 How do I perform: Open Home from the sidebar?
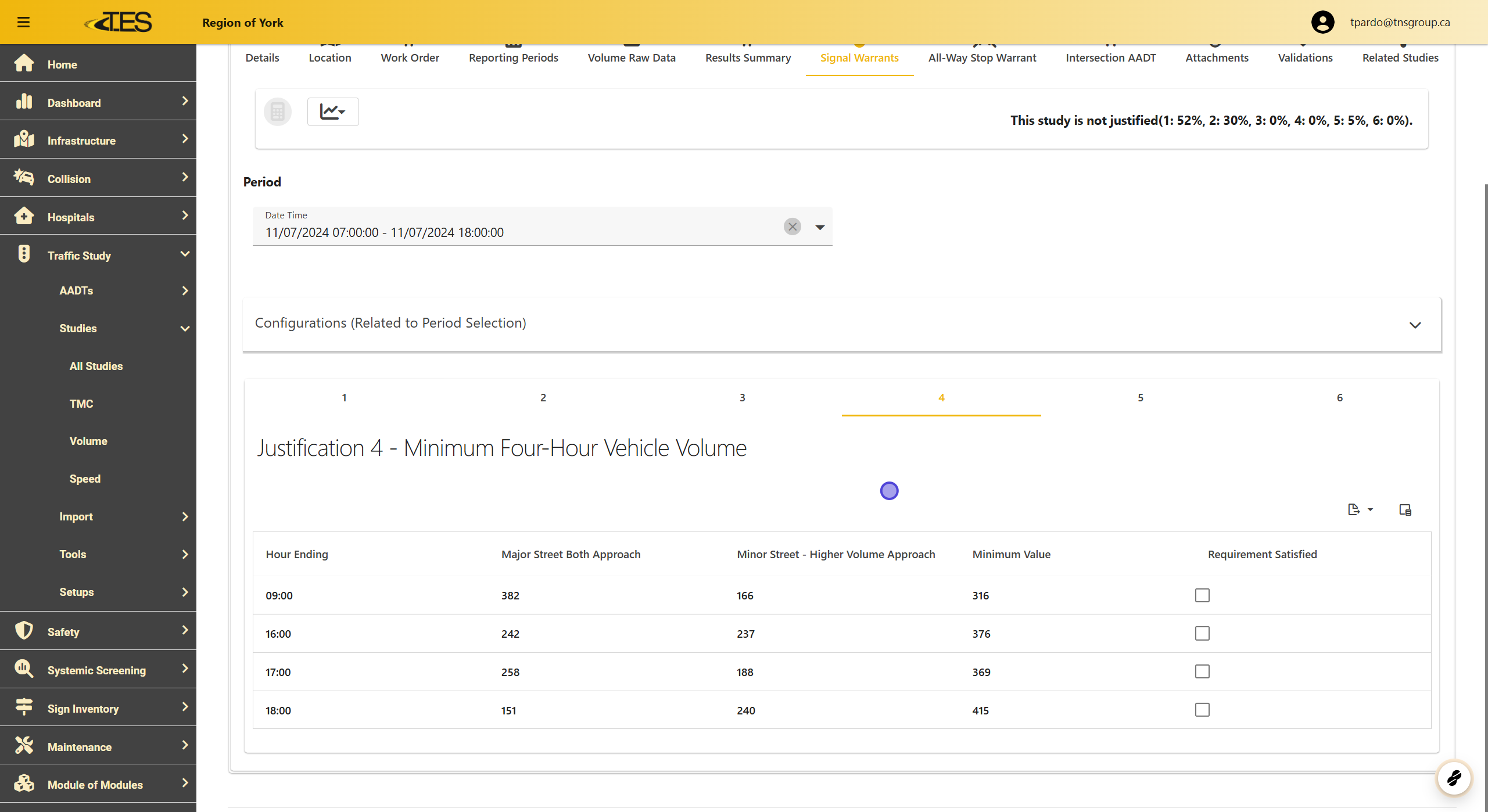62,64
